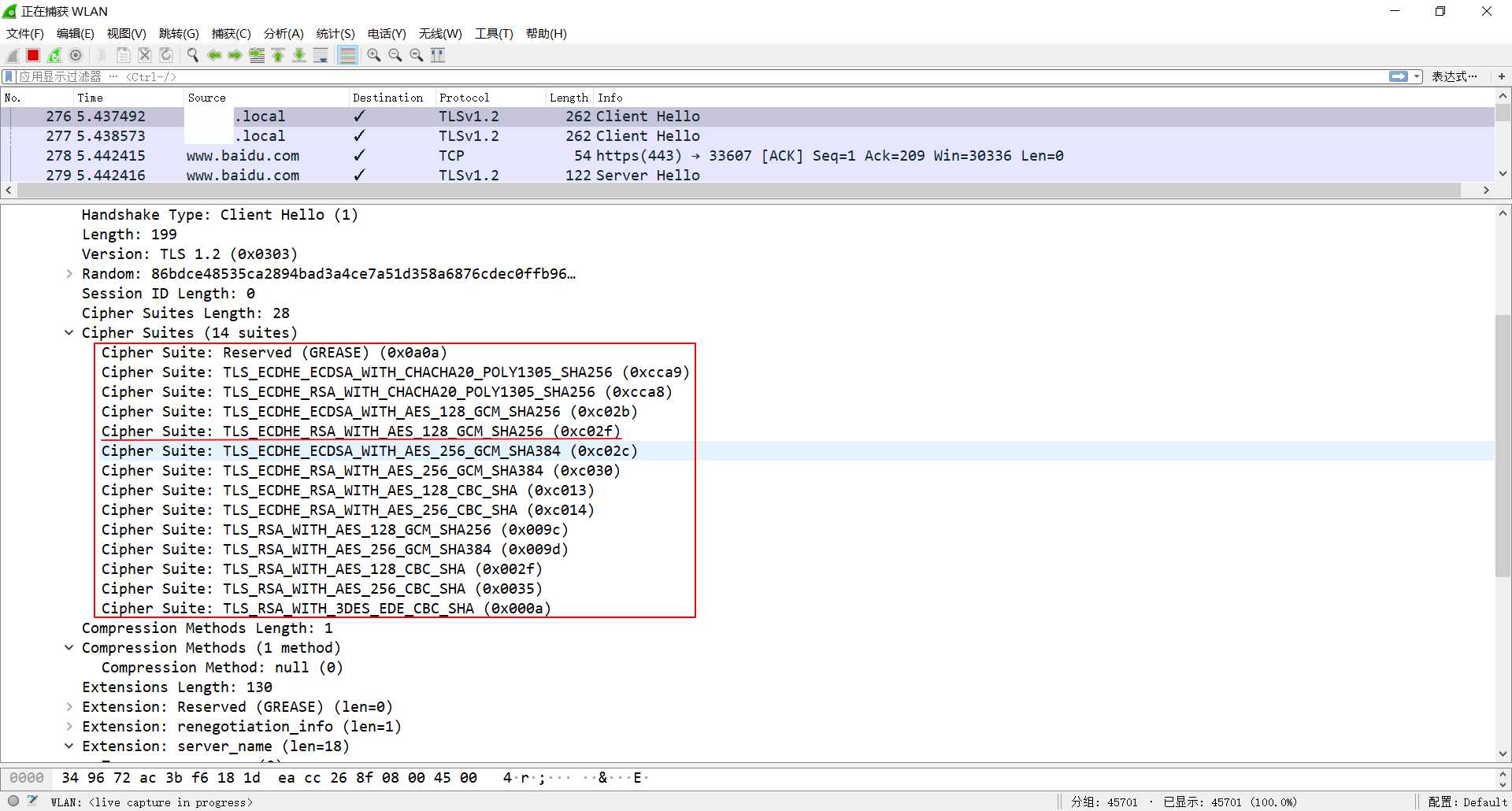
Task: Collapse the Cipher Suites (14 suites) node
Action: pyautogui.click(x=69, y=333)
